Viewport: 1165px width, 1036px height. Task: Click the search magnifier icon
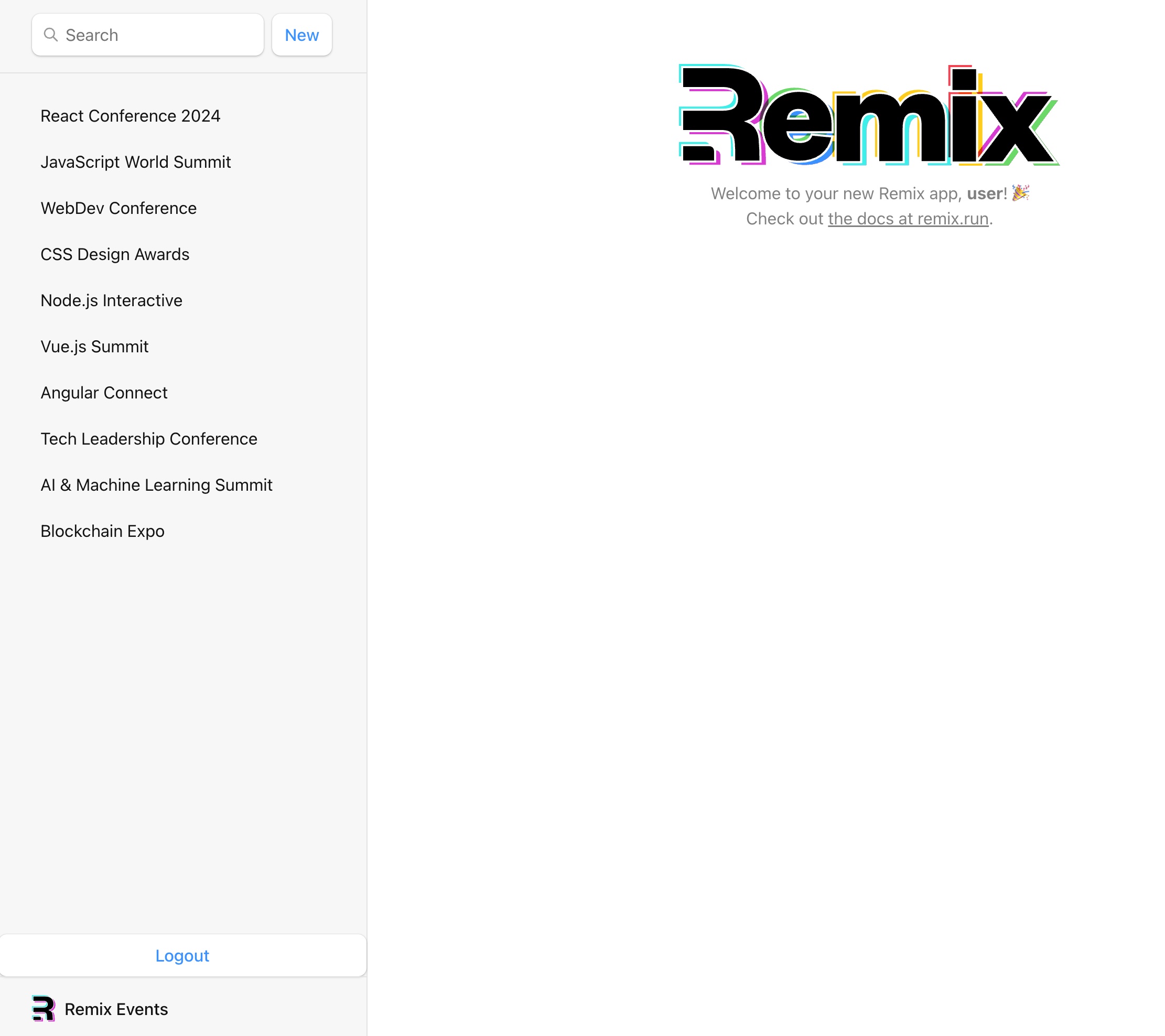point(51,35)
